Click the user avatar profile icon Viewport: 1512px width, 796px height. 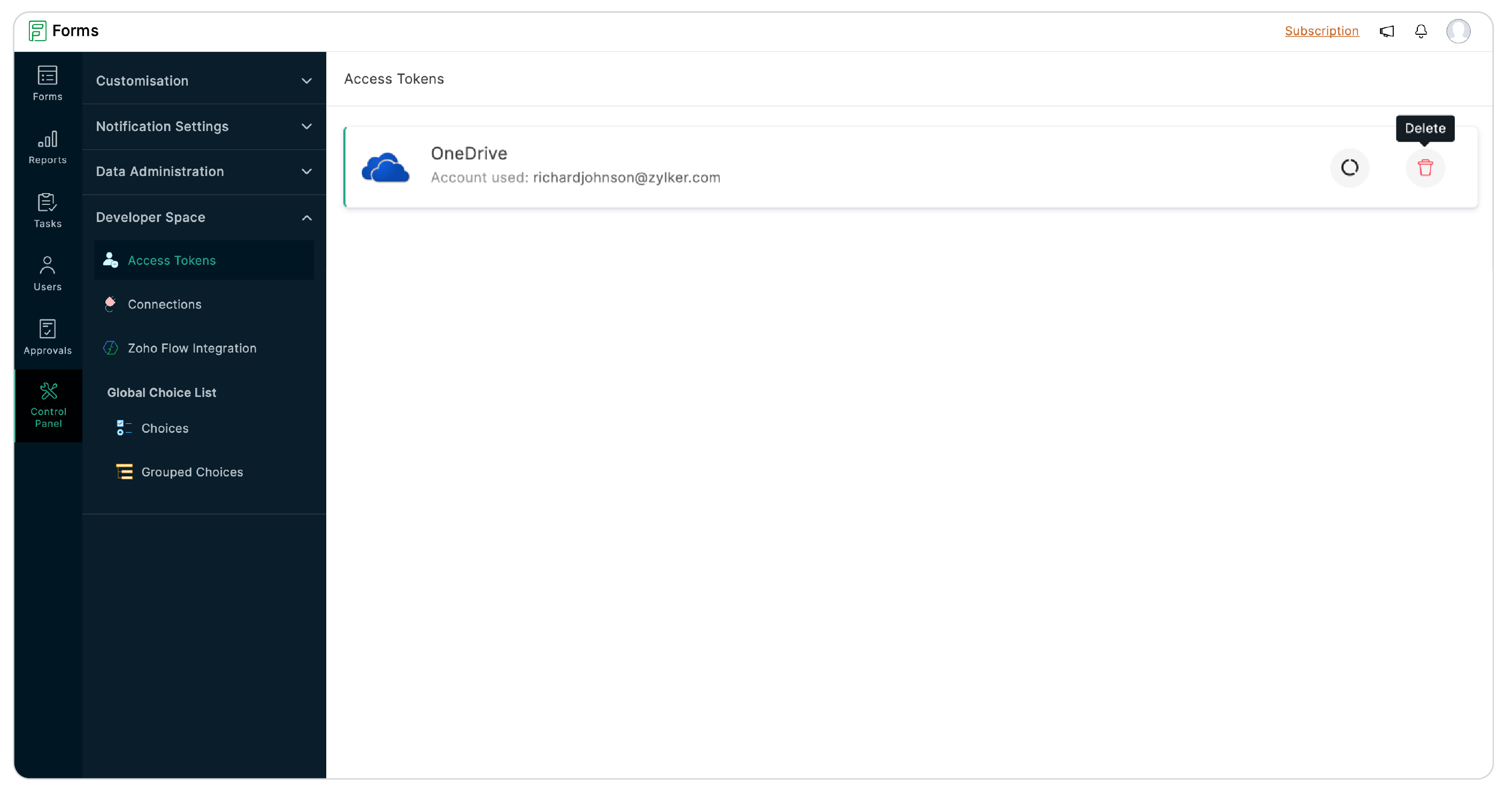point(1459,31)
